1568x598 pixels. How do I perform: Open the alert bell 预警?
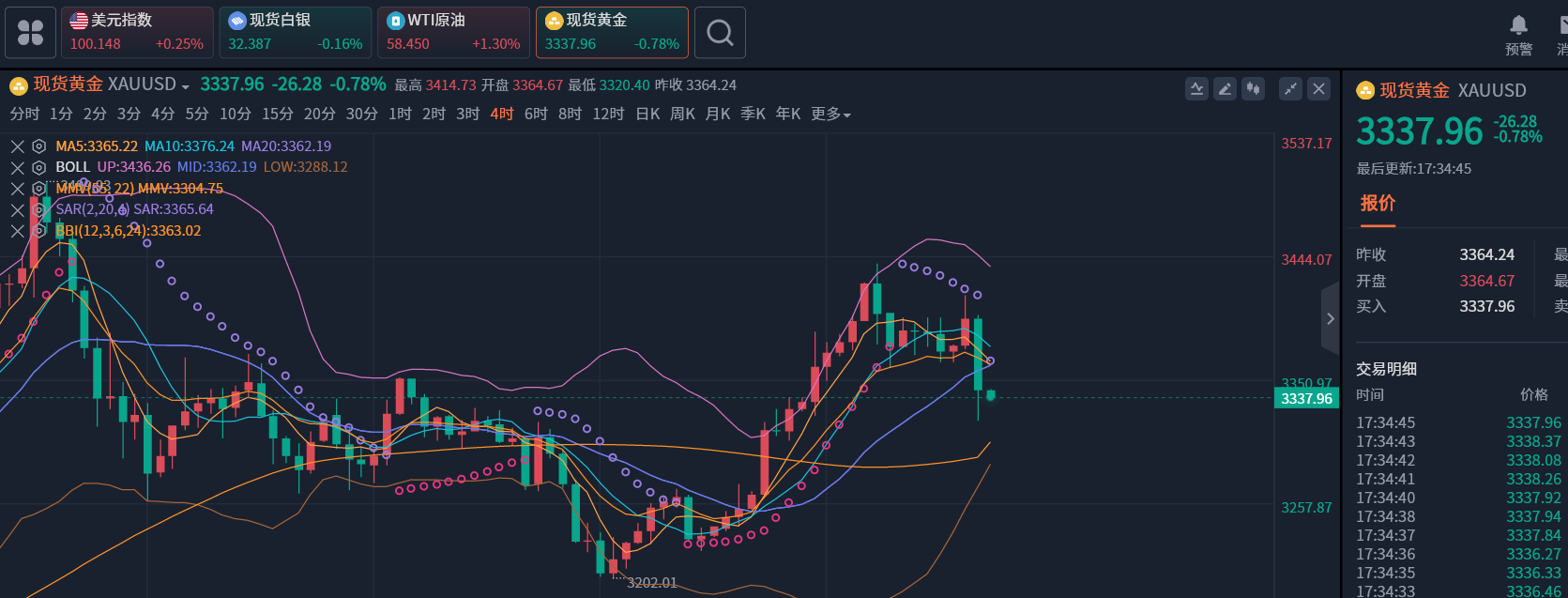[1518, 35]
